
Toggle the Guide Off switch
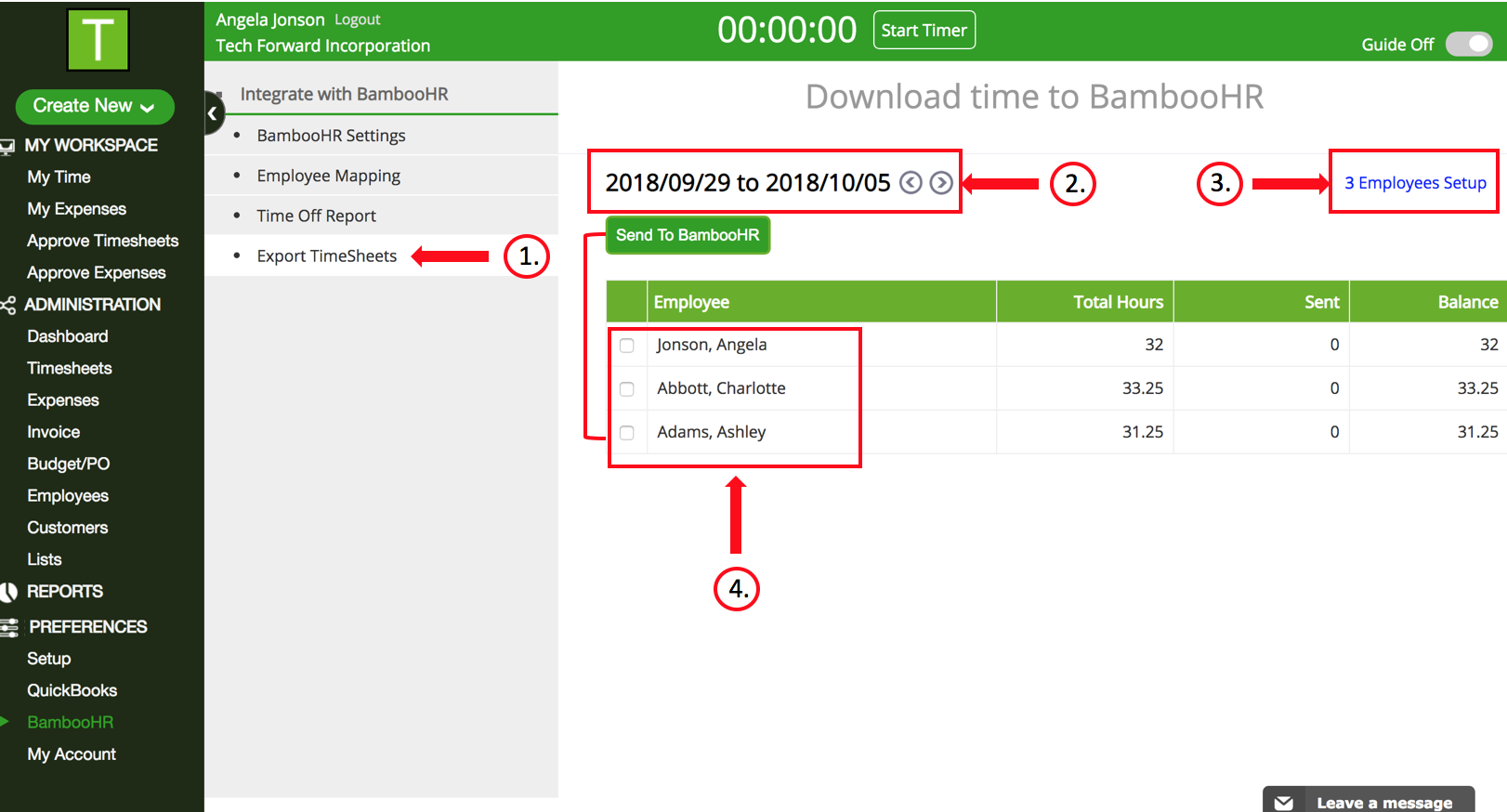click(1469, 44)
